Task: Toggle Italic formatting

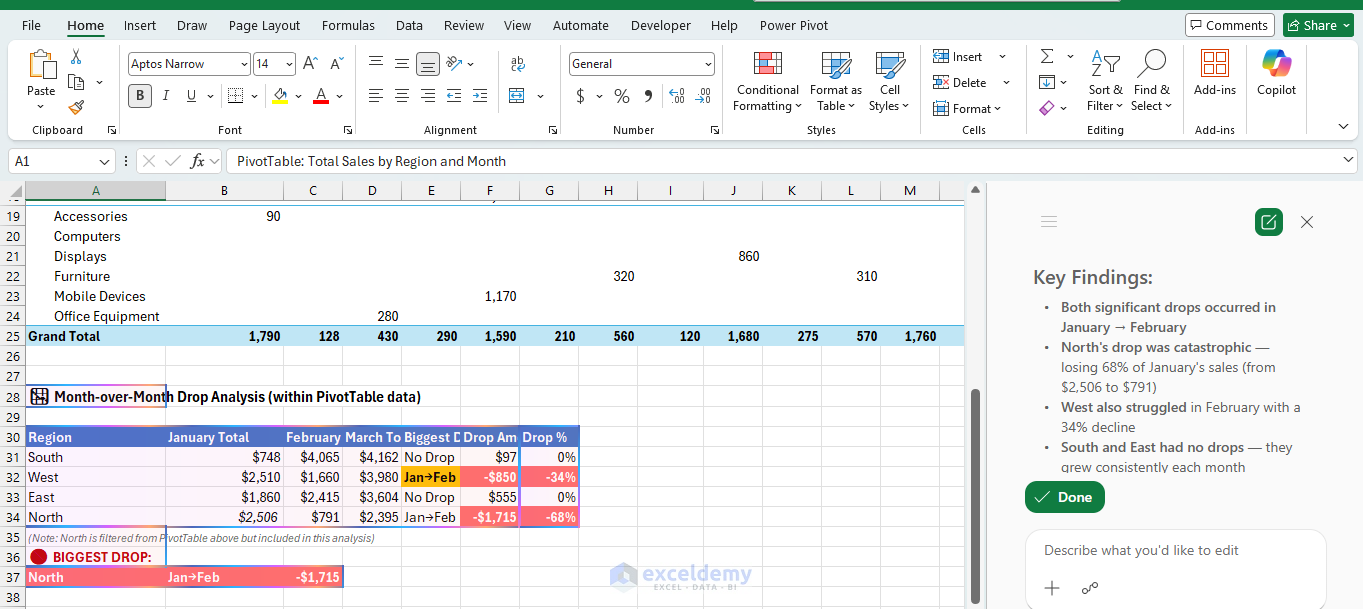Action: click(165, 96)
